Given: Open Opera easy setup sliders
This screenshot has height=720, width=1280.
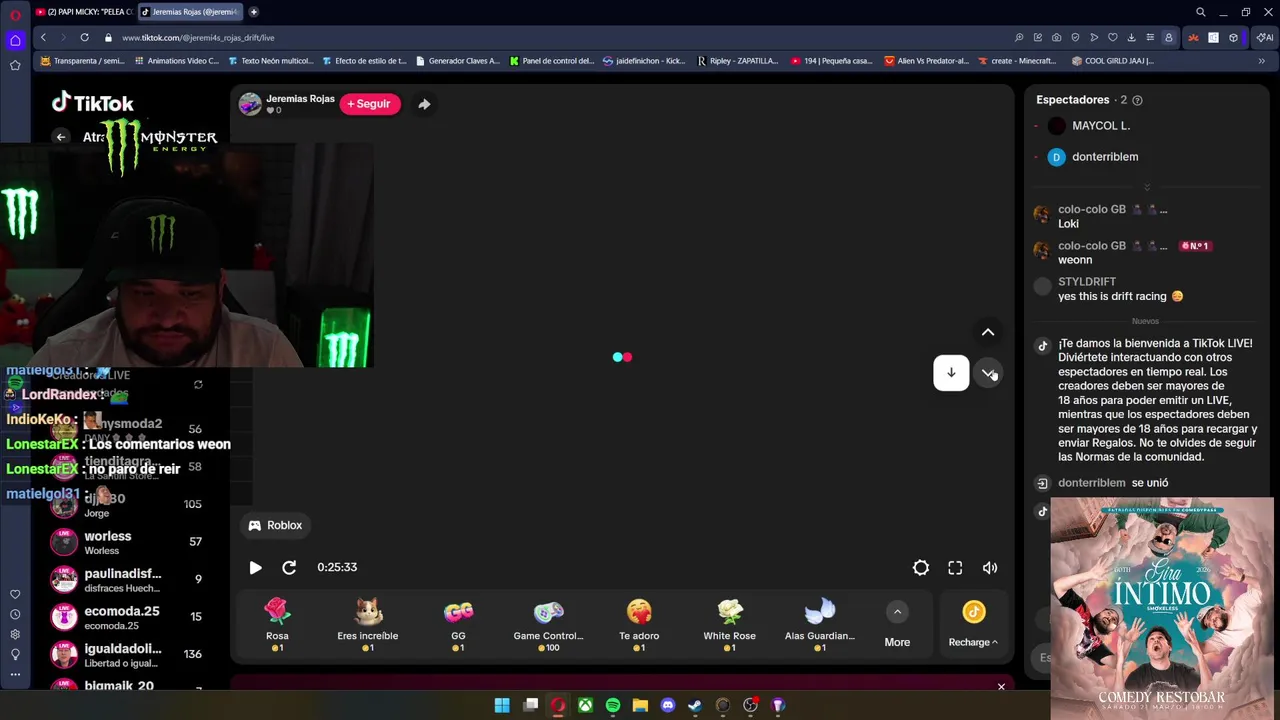Looking at the screenshot, I should click(1150, 37).
